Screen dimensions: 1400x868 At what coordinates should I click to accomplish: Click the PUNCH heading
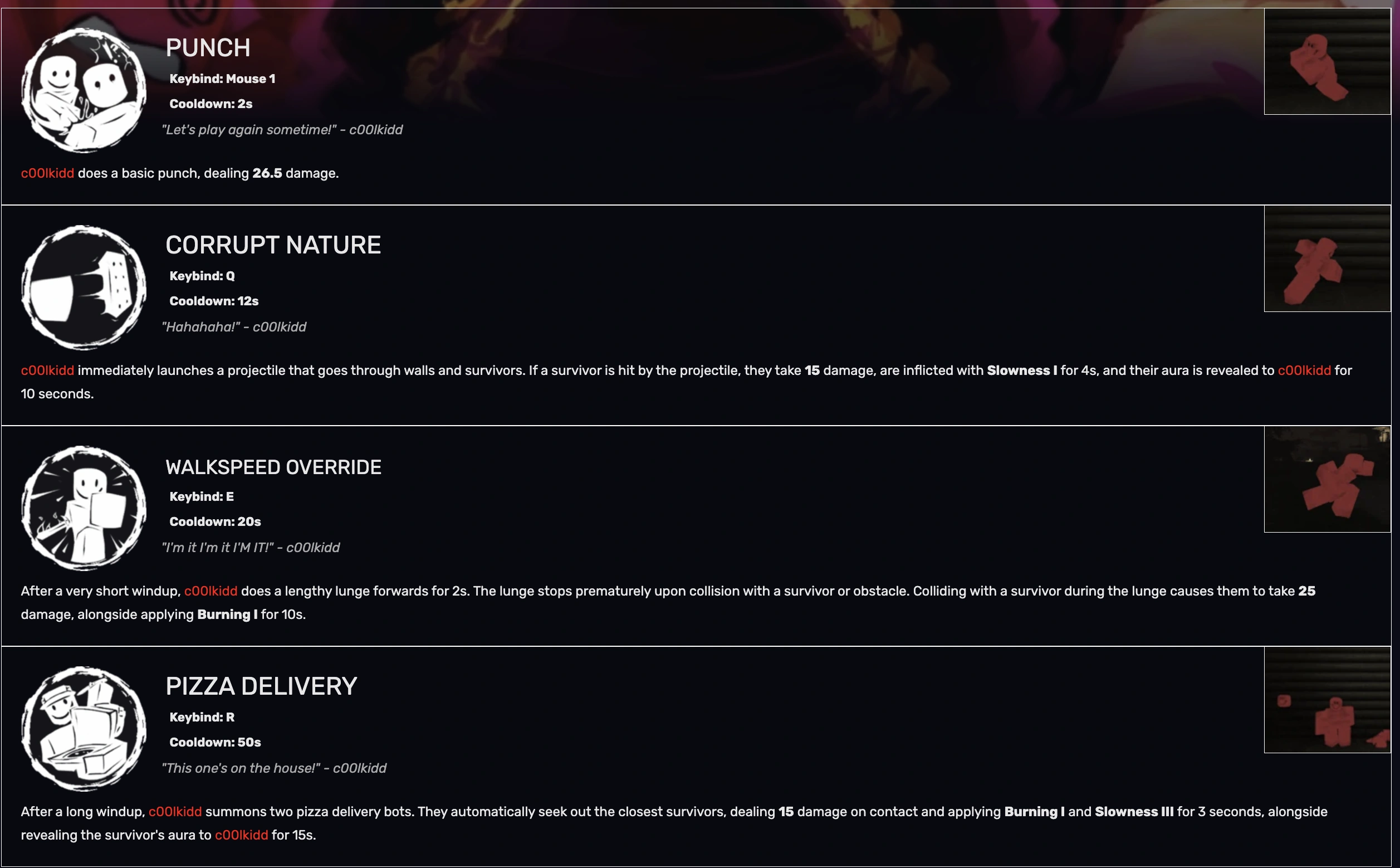click(208, 48)
